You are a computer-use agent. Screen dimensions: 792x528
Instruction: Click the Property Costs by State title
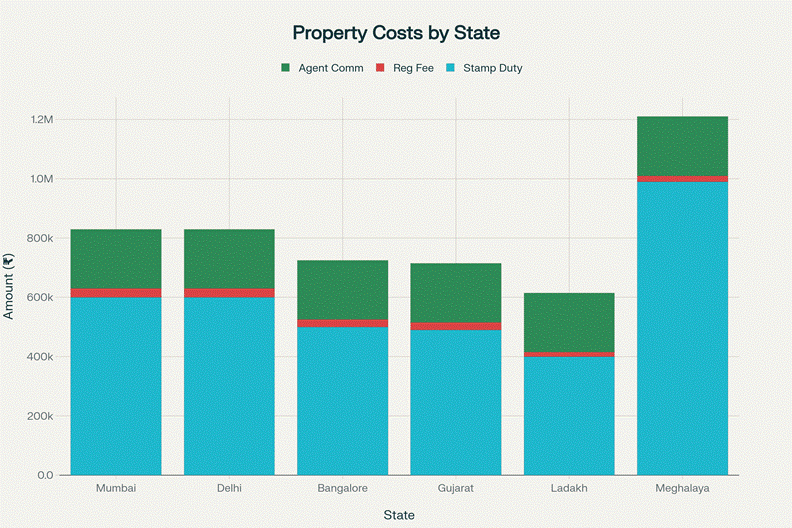coord(395,33)
